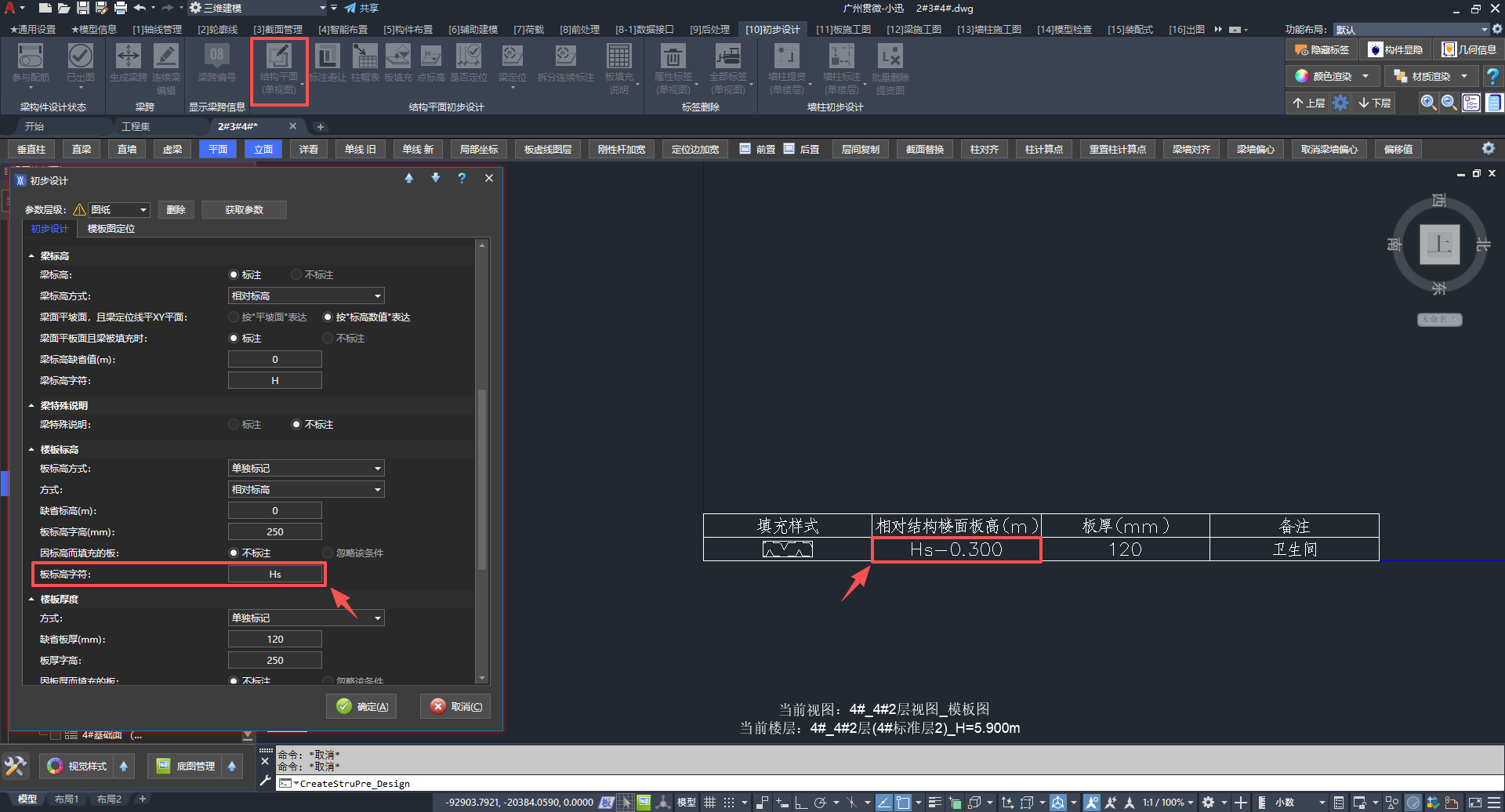This screenshot has width=1505, height=812.
Task: Click the 取消(C) button
Action: pyautogui.click(x=455, y=706)
